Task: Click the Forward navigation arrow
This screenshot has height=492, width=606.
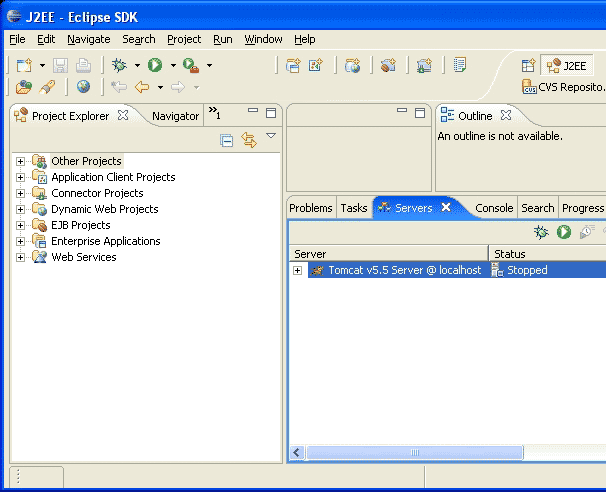Action: tap(178, 87)
